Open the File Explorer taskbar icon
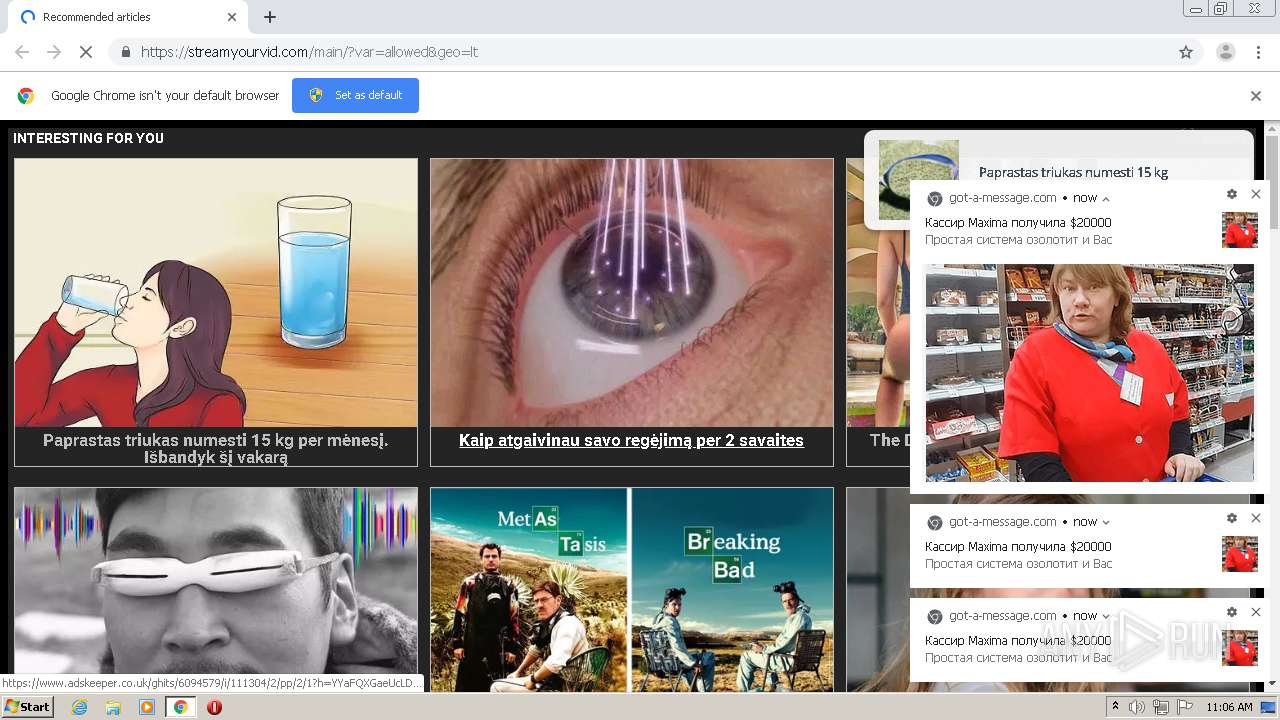The image size is (1280, 720). point(113,707)
